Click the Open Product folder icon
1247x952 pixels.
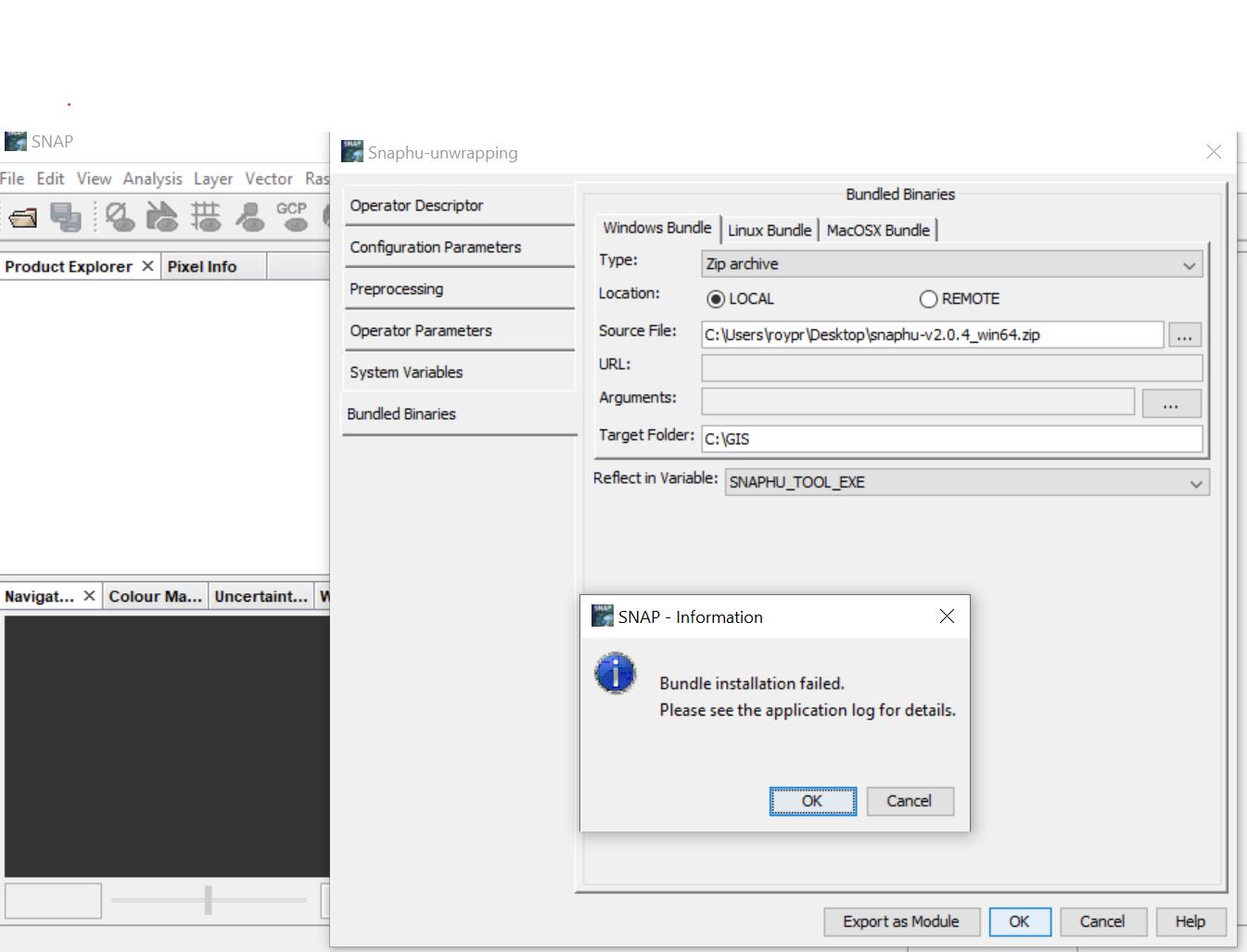coord(22,218)
